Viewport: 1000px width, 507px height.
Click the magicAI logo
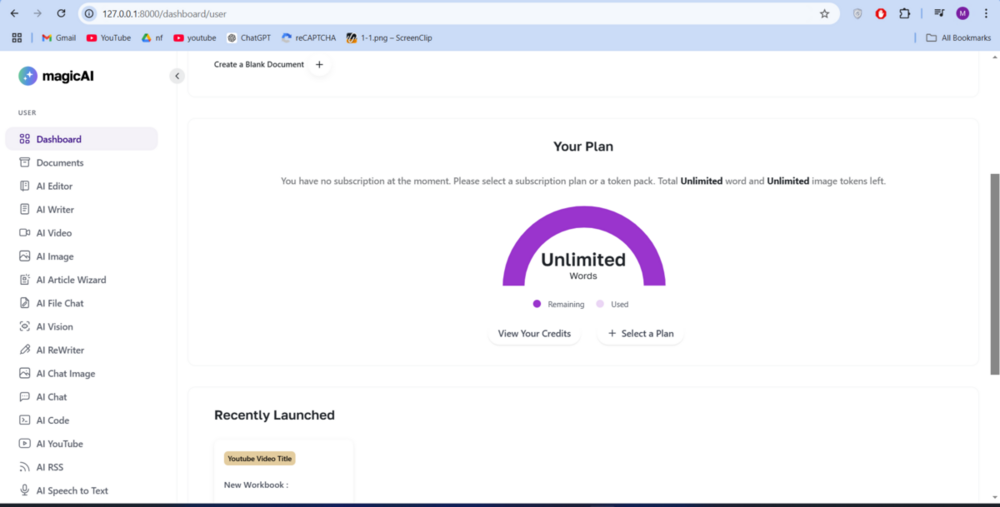click(56, 76)
